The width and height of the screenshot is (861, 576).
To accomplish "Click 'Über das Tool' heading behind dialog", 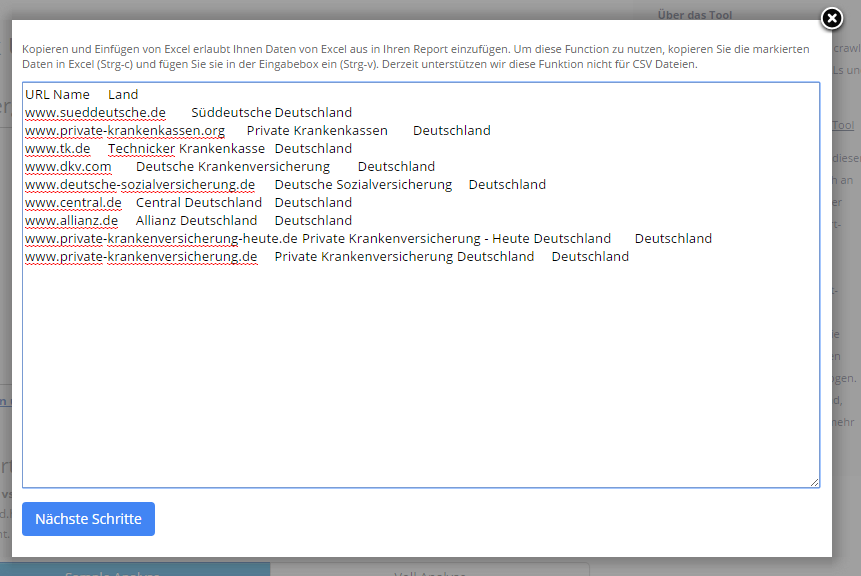I will point(695,15).
